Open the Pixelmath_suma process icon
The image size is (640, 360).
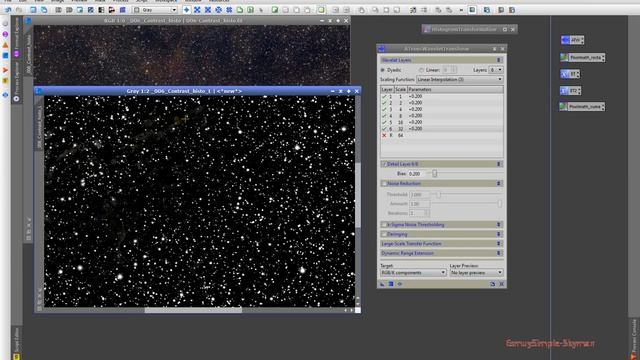582,107
